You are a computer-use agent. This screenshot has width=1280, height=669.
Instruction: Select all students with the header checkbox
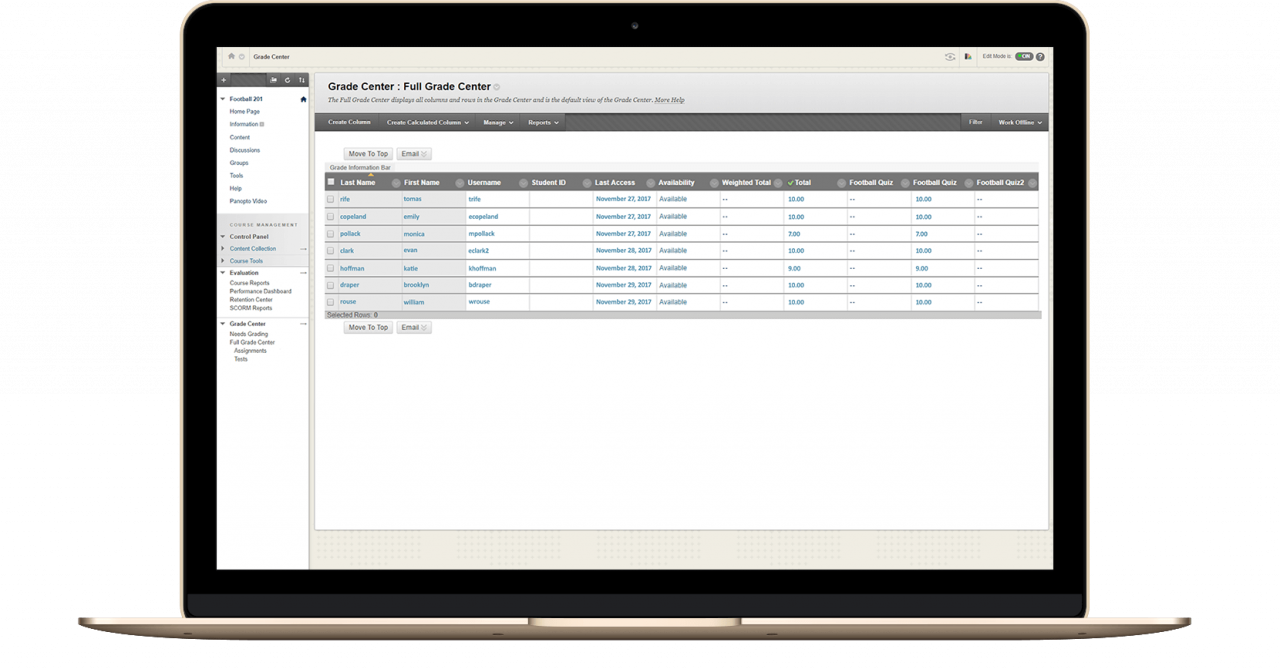pos(331,182)
